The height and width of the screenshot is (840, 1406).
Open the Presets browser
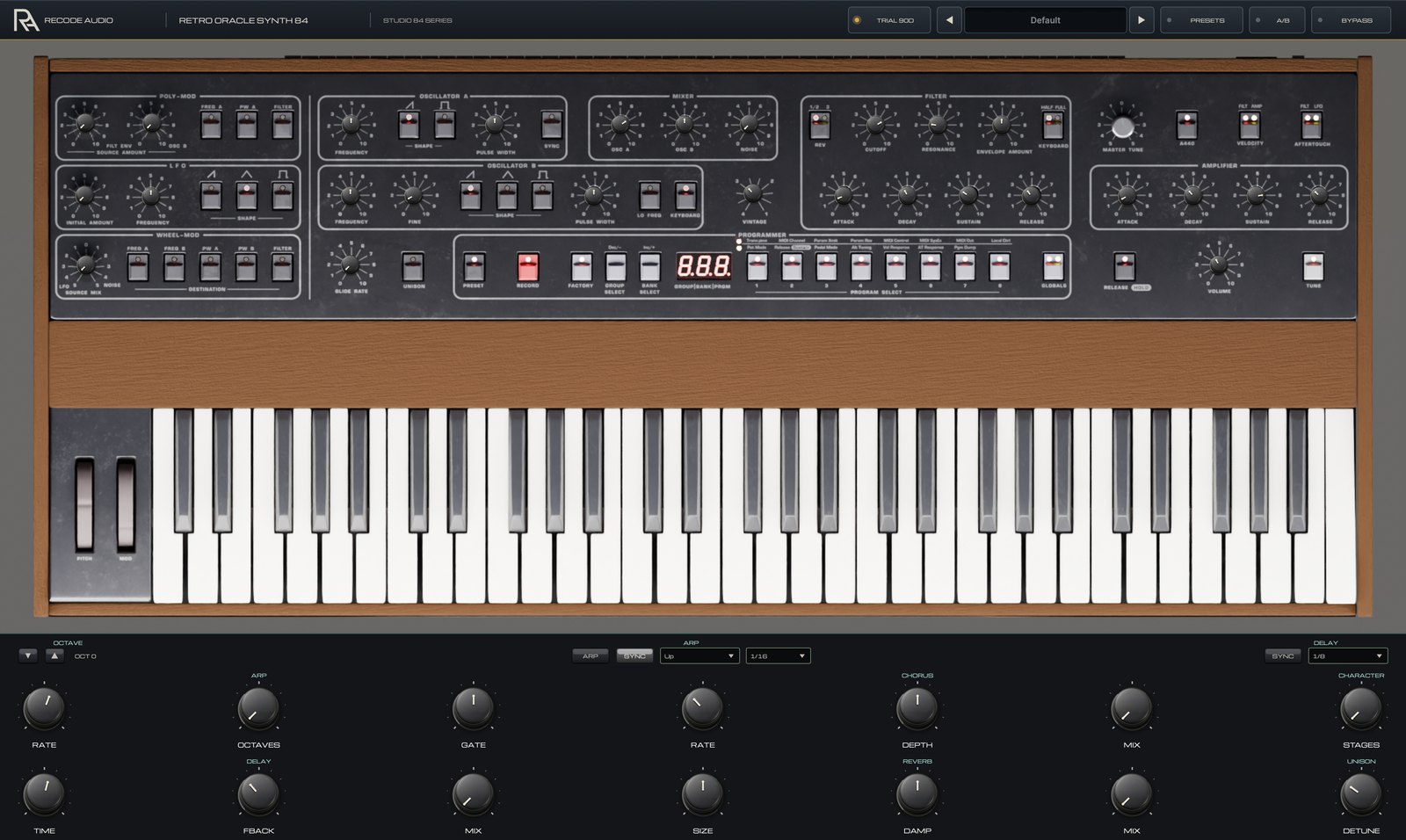1201,20
